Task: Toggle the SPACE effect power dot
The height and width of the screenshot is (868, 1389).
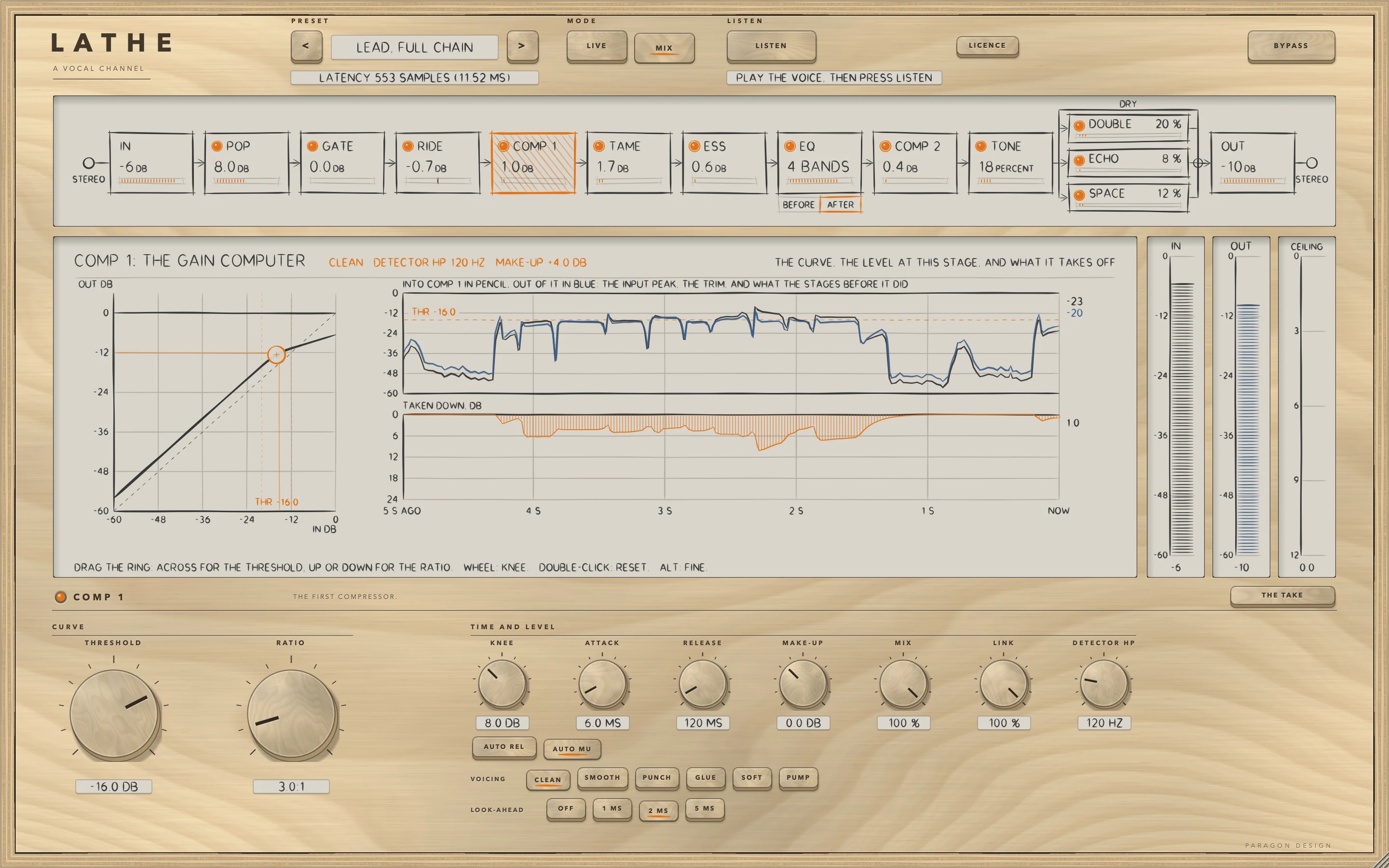Action: (1079, 195)
